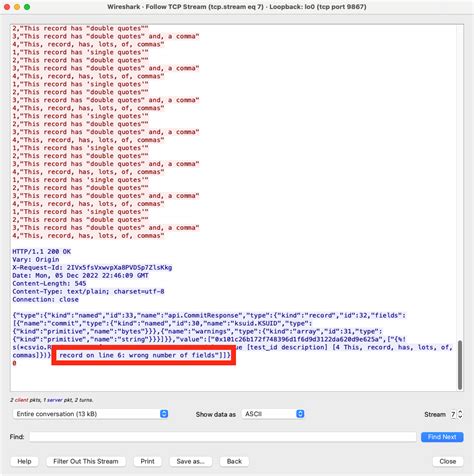Viewport: 474px width, 476px height.
Task: Click the yellow minimize window button
Action: click(17, 7)
